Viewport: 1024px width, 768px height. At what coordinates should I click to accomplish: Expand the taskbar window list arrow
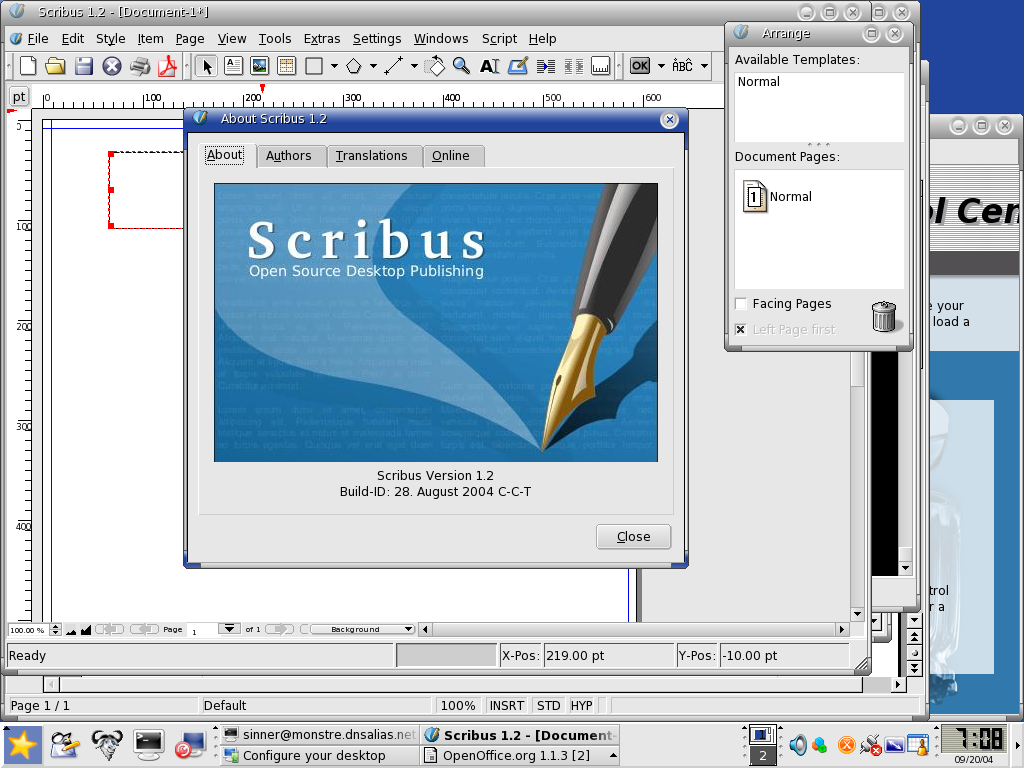click(613, 756)
